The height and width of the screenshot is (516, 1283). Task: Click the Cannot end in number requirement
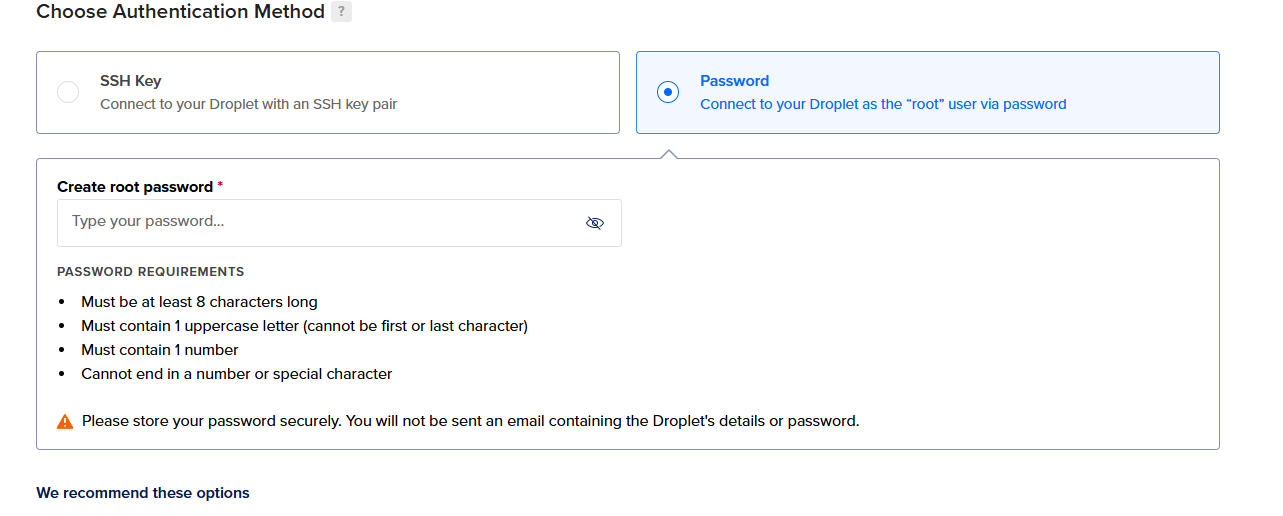(236, 374)
